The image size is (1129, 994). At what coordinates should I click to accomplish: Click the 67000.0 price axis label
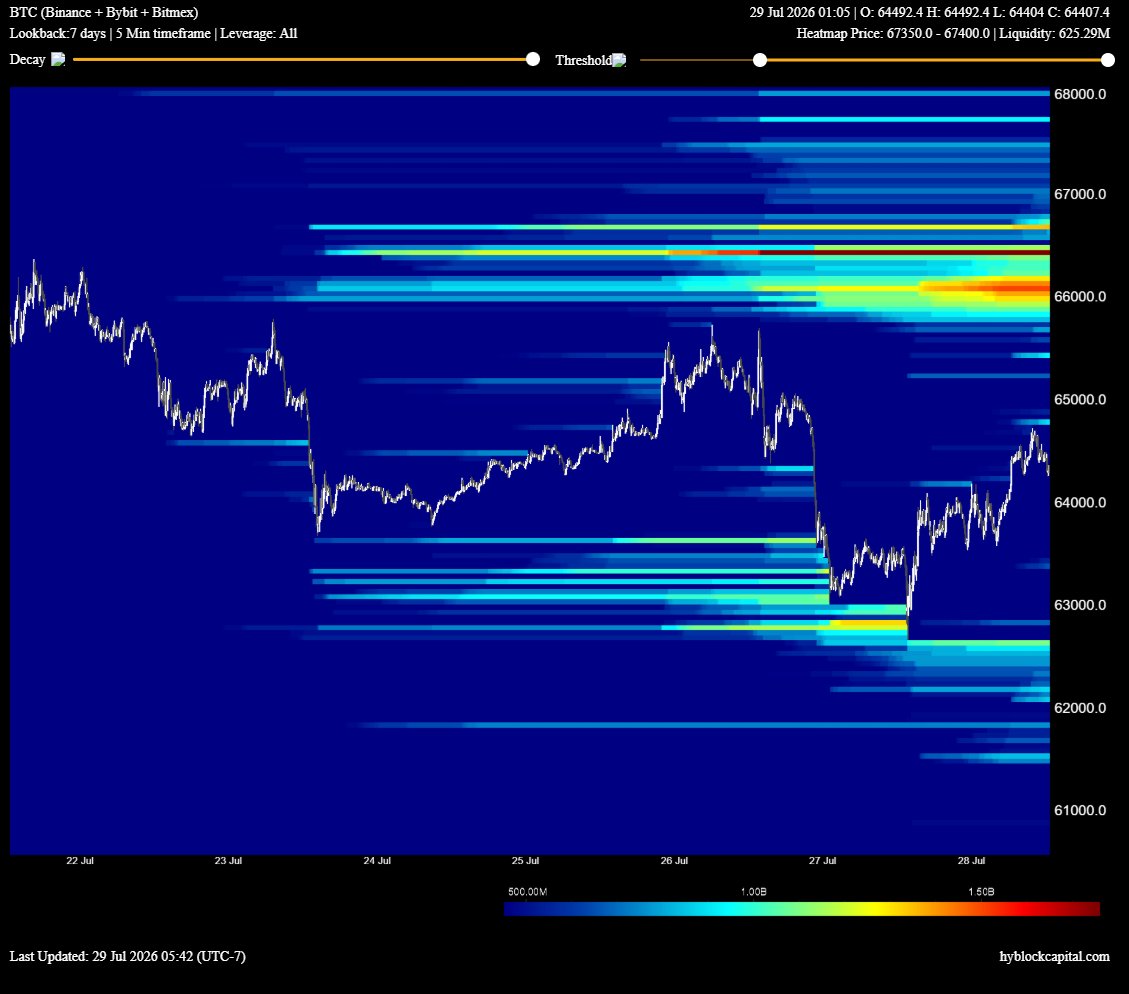(1080, 194)
